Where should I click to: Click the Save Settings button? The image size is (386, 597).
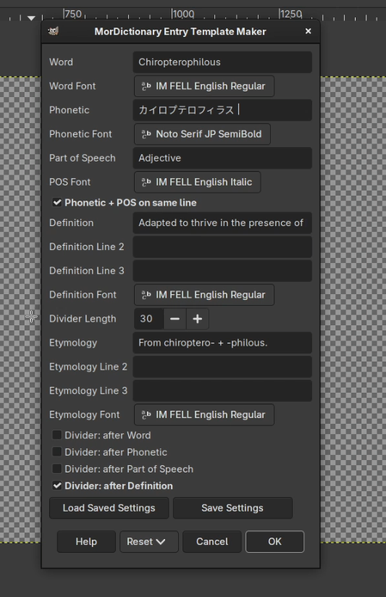tap(233, 508)
